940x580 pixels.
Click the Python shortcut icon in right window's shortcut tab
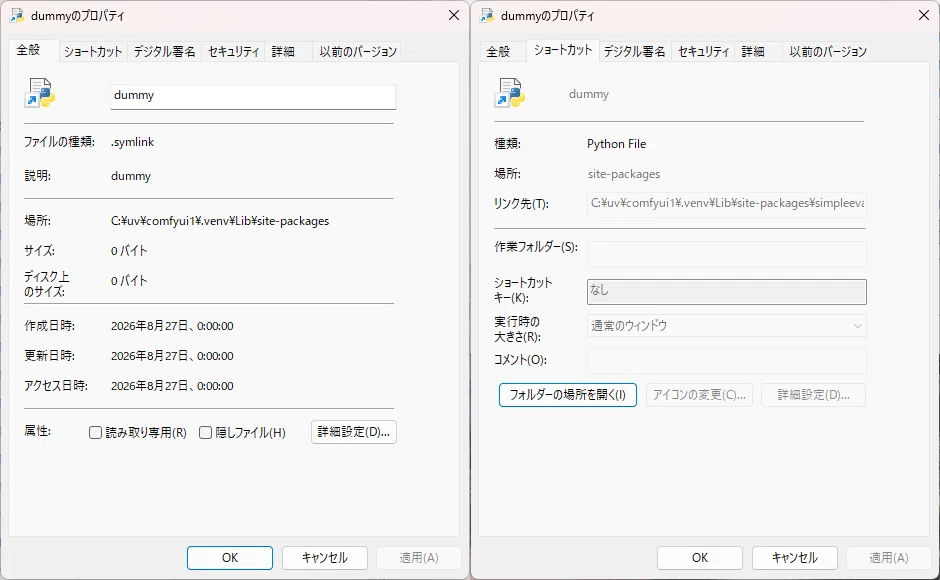point(510,93)
